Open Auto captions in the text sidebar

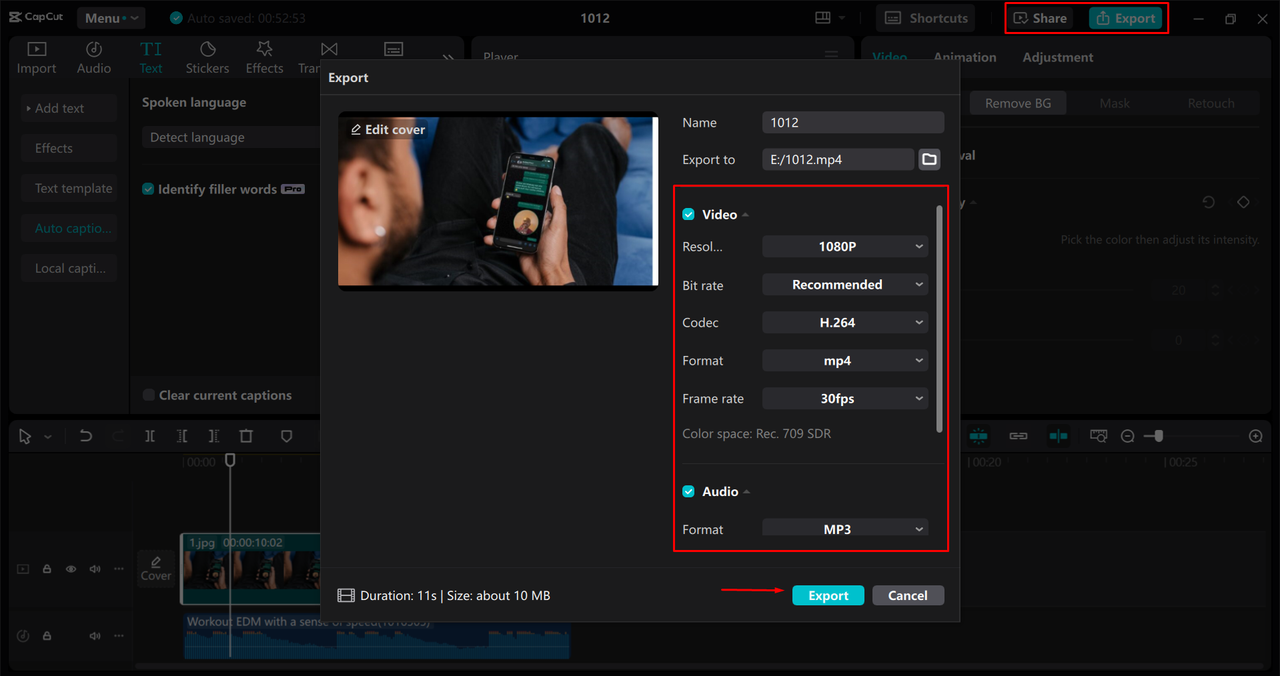click(71, 228)
